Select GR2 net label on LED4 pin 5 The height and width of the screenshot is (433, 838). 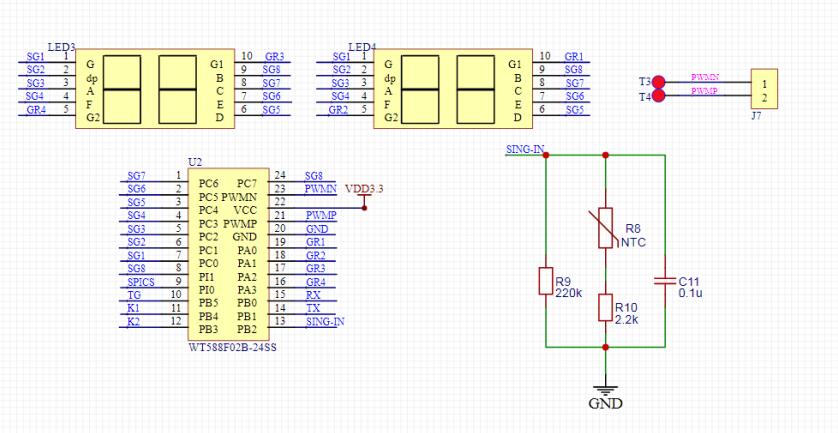tap(338, 110)
